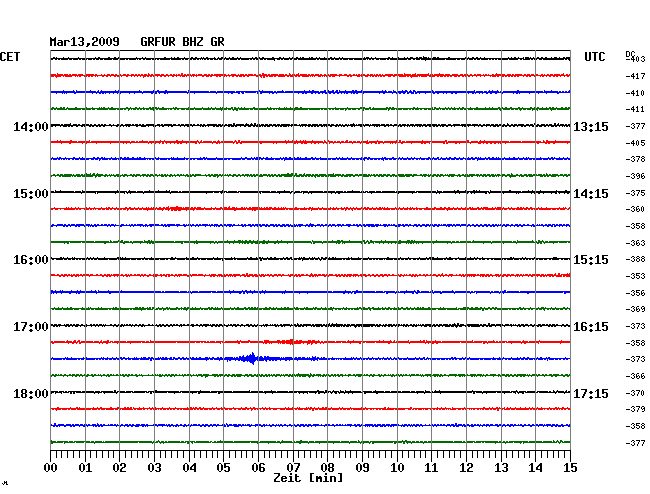The width and height of the screenshot is (650, 494).
Task: Select the 15:00 CET time label
Action: pyautogui.click(x=31, y=194)
